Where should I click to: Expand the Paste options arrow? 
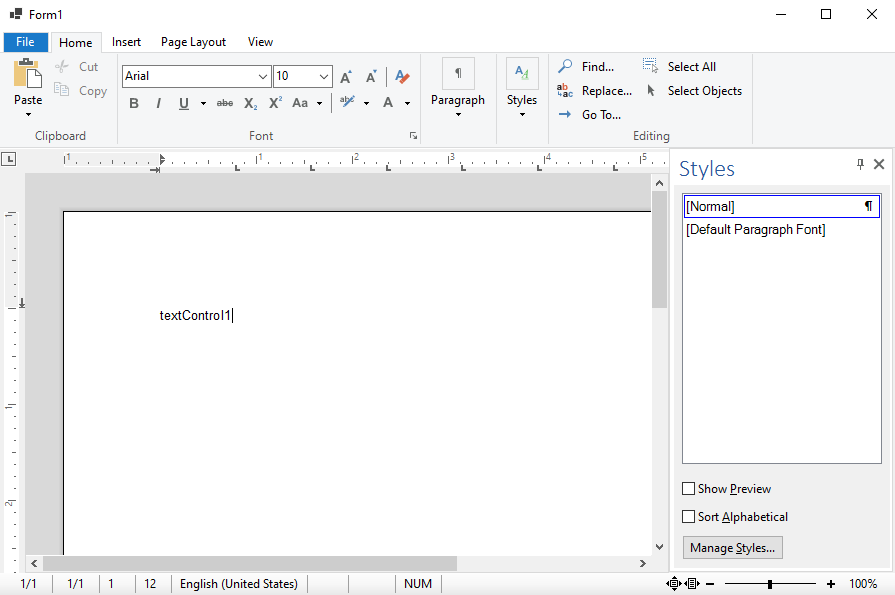(x=28, y=115)
